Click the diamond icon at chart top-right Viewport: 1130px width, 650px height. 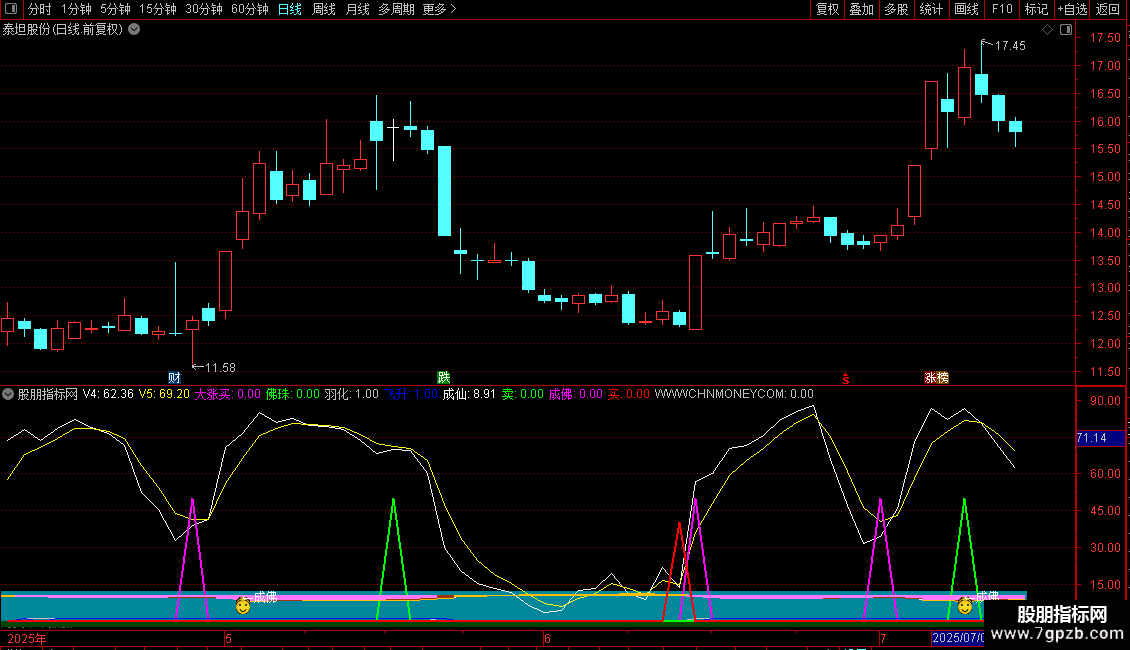(x=1047, y=30)
